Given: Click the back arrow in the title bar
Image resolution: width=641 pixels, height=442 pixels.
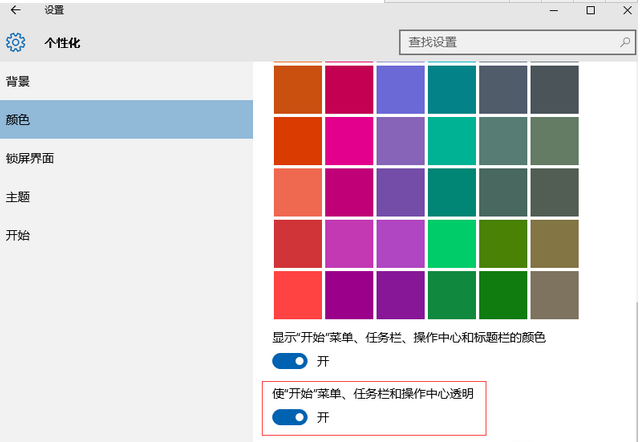Looking at the screenshot, I should click(16, 10).
